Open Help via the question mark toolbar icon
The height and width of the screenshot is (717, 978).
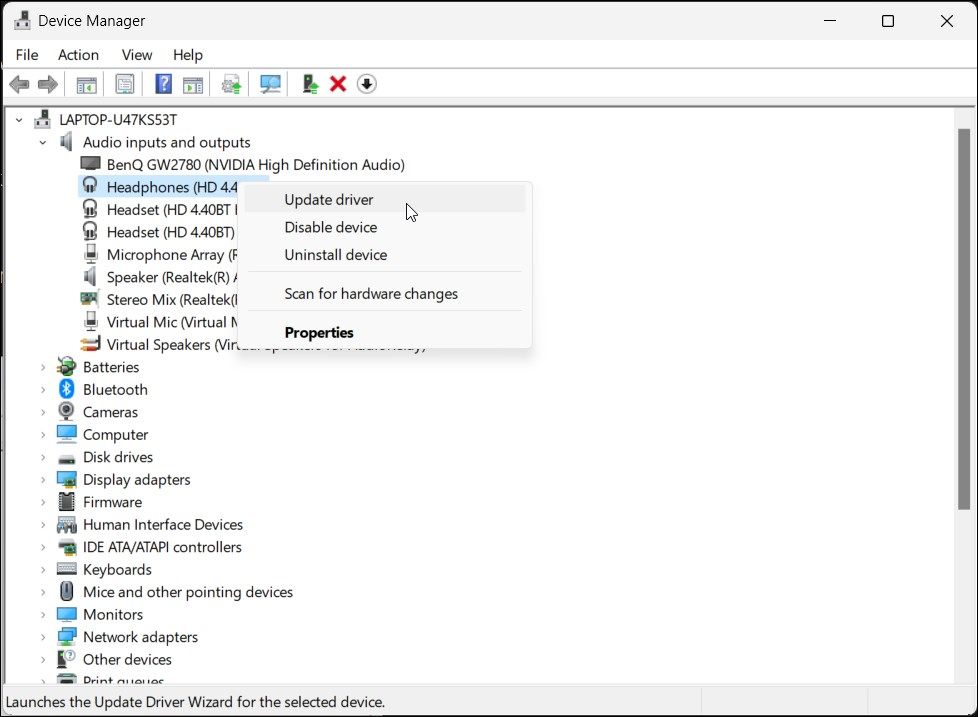(163, 84)
